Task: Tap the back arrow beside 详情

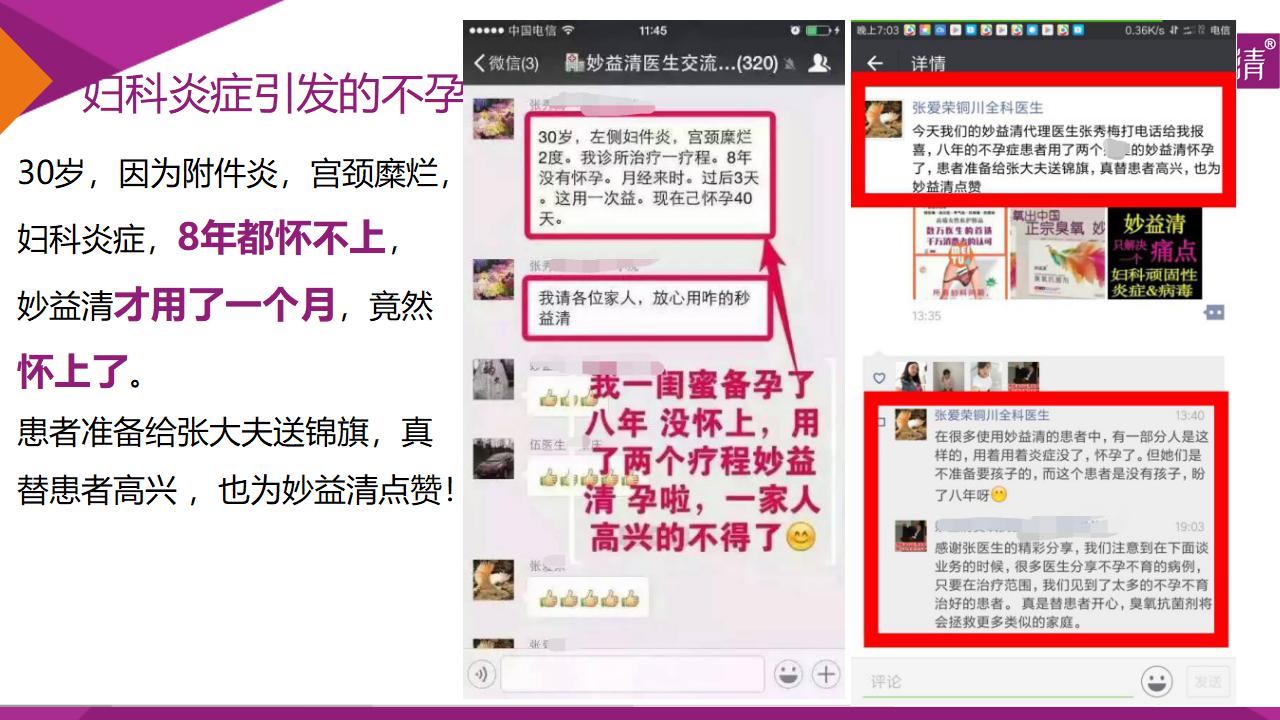Action: click(875, 64)
